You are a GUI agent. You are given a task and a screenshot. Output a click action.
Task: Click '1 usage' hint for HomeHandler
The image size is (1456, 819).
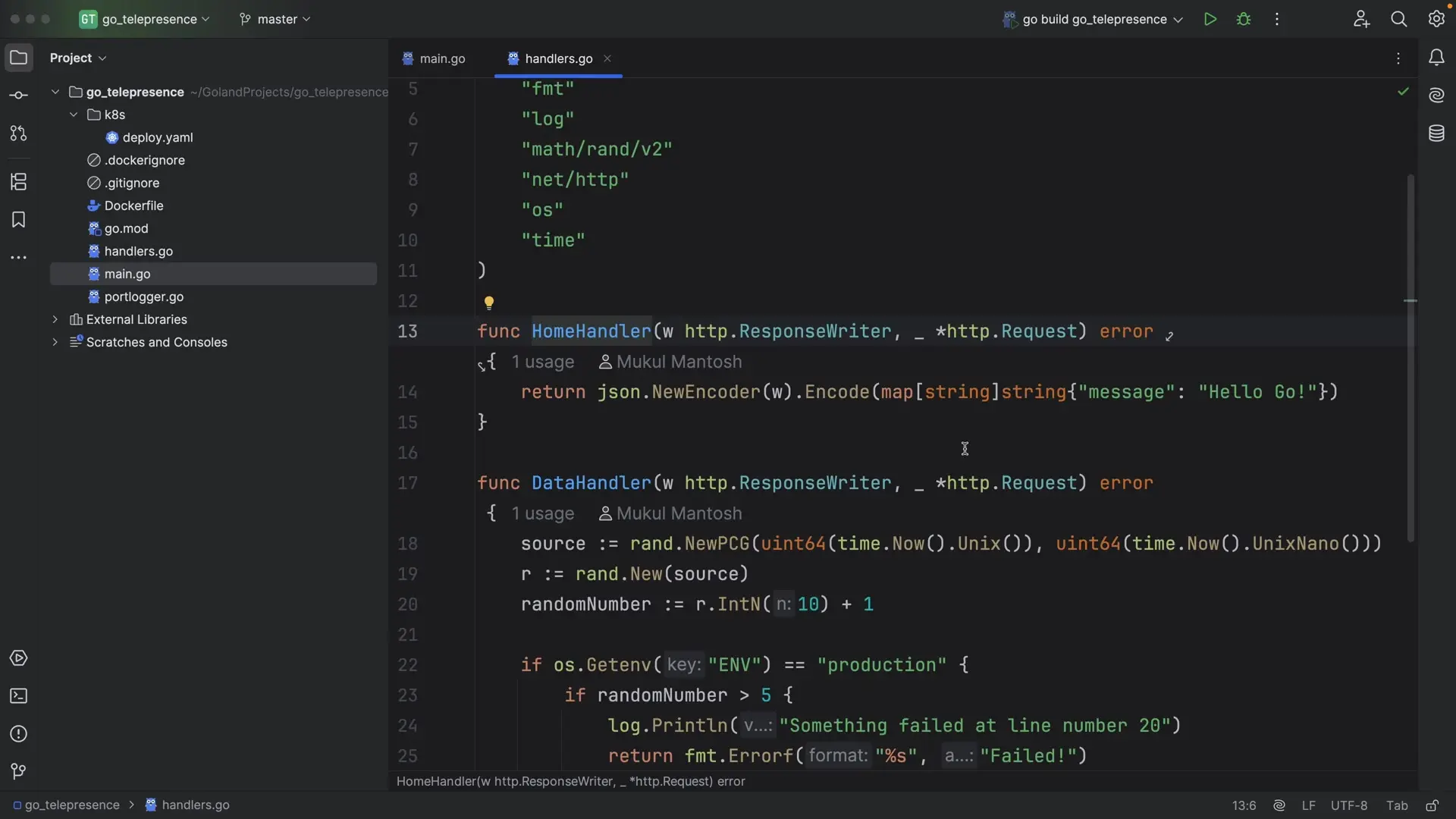click(x=543, y=362)
